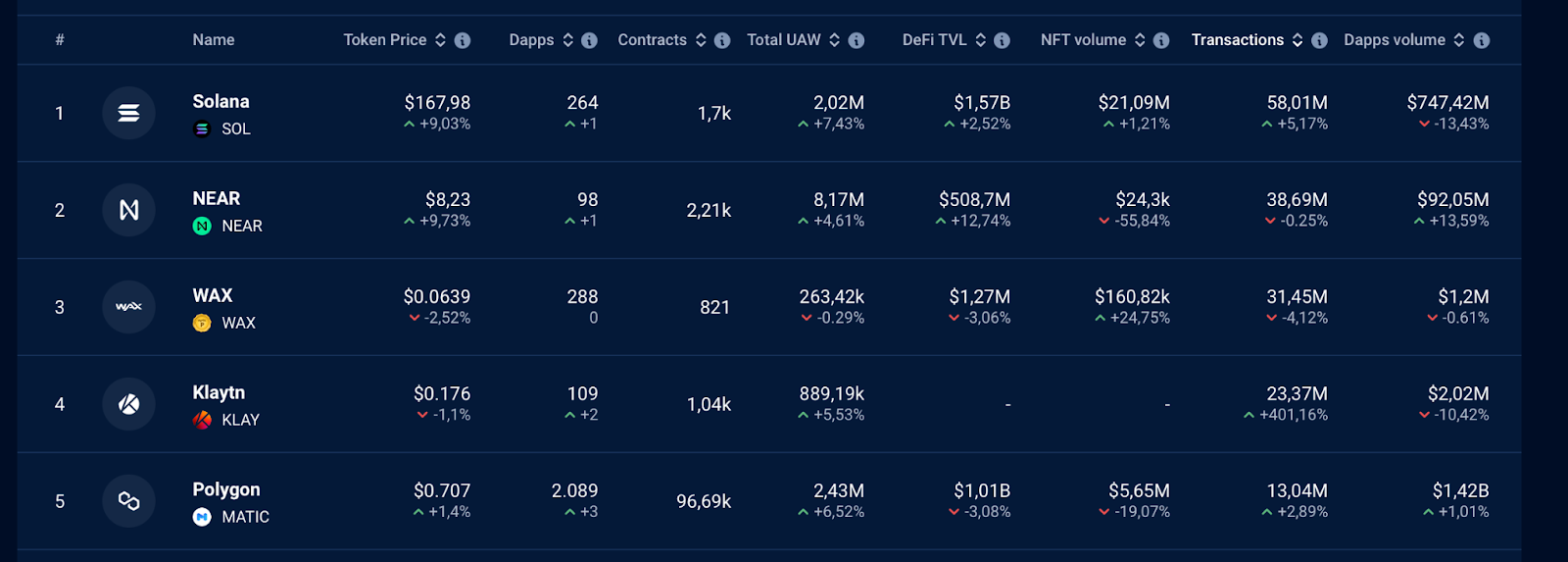Sort by Dapps volume using sort arrows
Screen dimensions: 1568x562
1459,40
